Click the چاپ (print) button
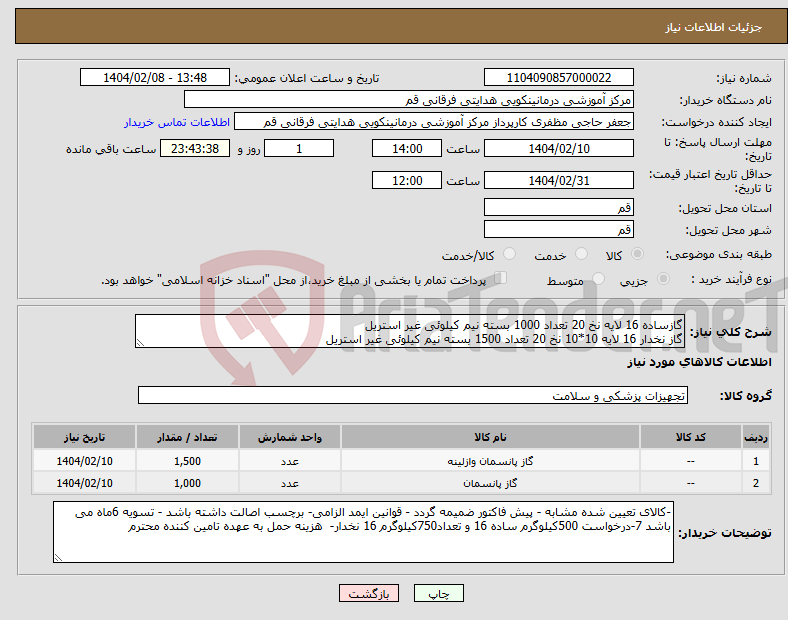The image size is (788, 620). pyautogui.click(x=438, y=593)
